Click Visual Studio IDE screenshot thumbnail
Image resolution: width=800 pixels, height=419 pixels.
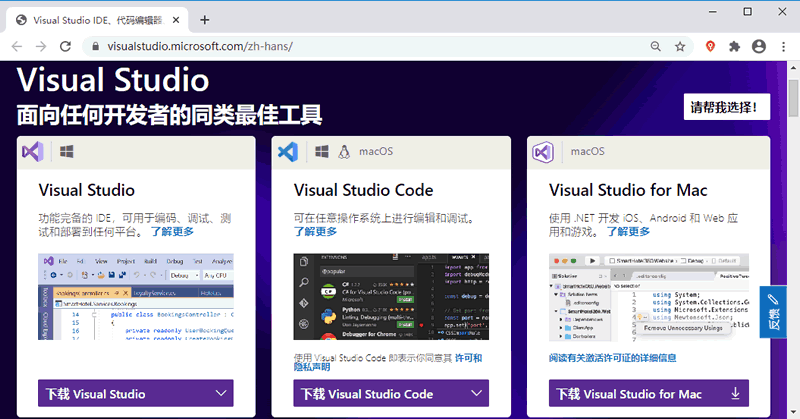(136, 297)
